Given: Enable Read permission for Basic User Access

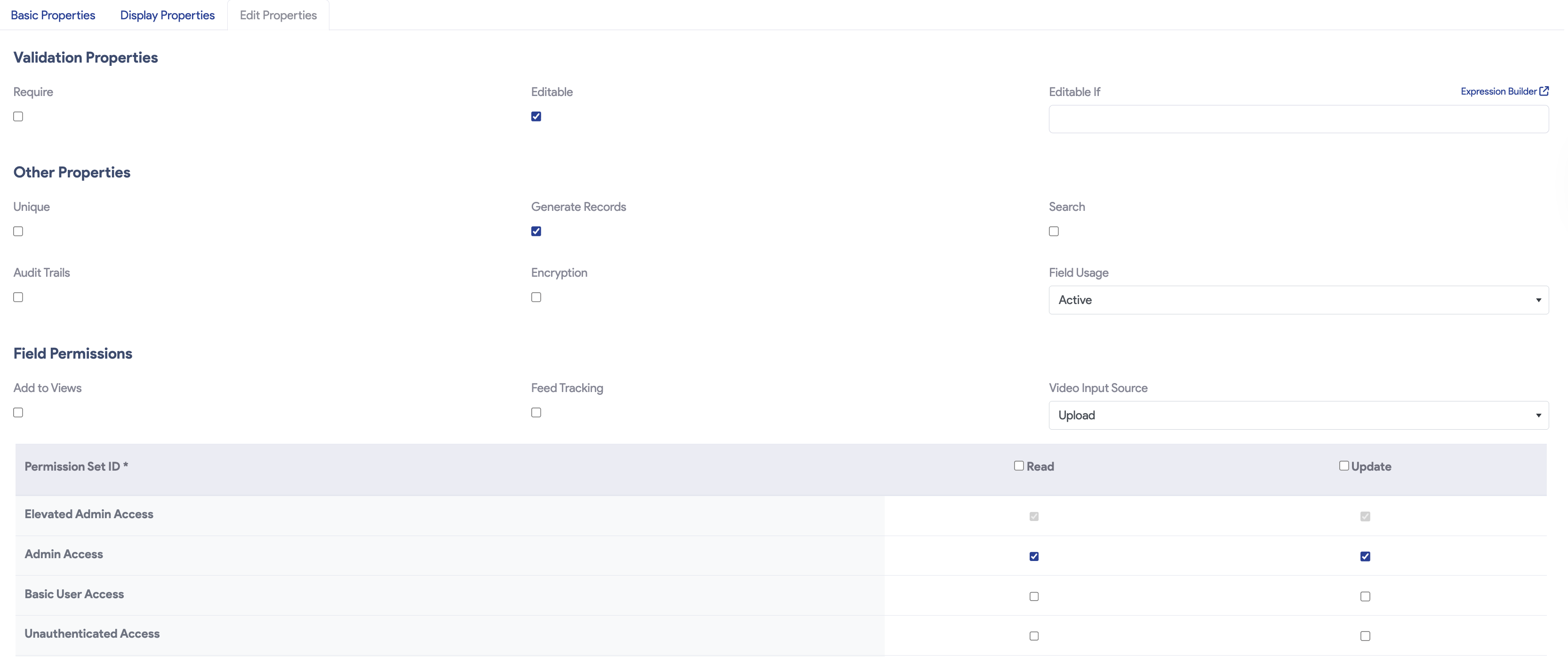Looking at the screenshot, I should point(1033,596).
